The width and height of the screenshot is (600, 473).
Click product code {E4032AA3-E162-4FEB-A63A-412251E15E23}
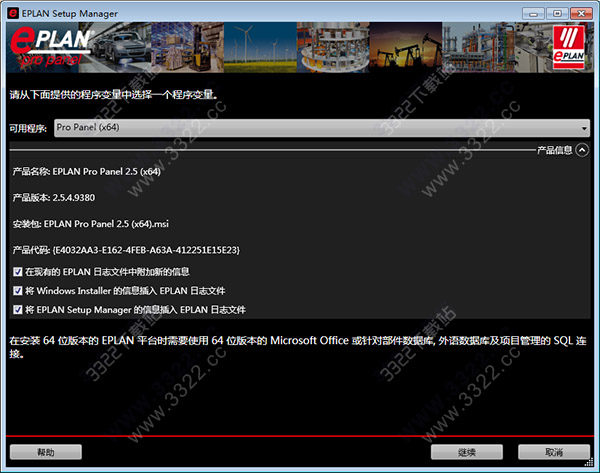[x=146, y=250]
